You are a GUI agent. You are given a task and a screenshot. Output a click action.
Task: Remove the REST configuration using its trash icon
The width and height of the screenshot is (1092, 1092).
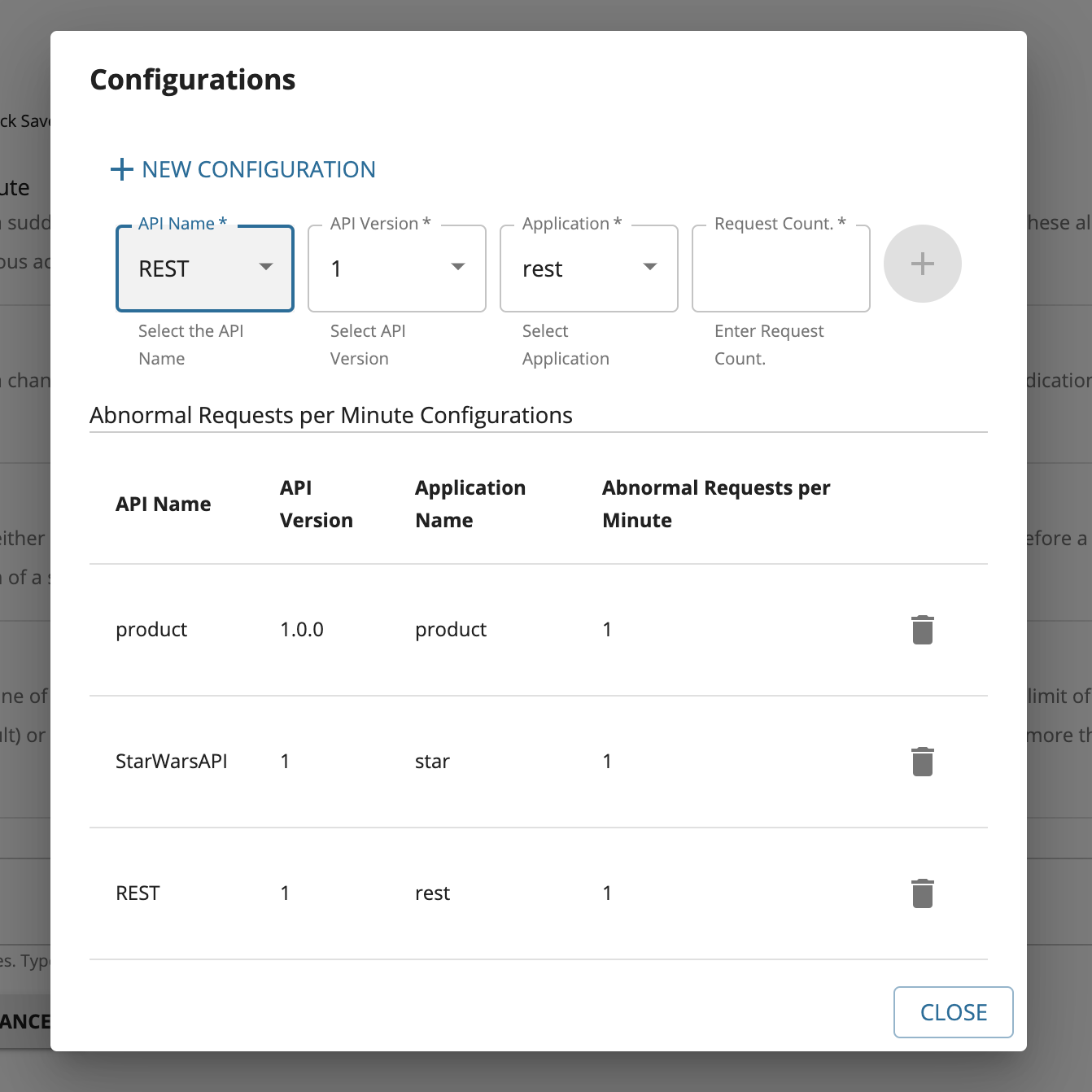(x=922, y=893)
